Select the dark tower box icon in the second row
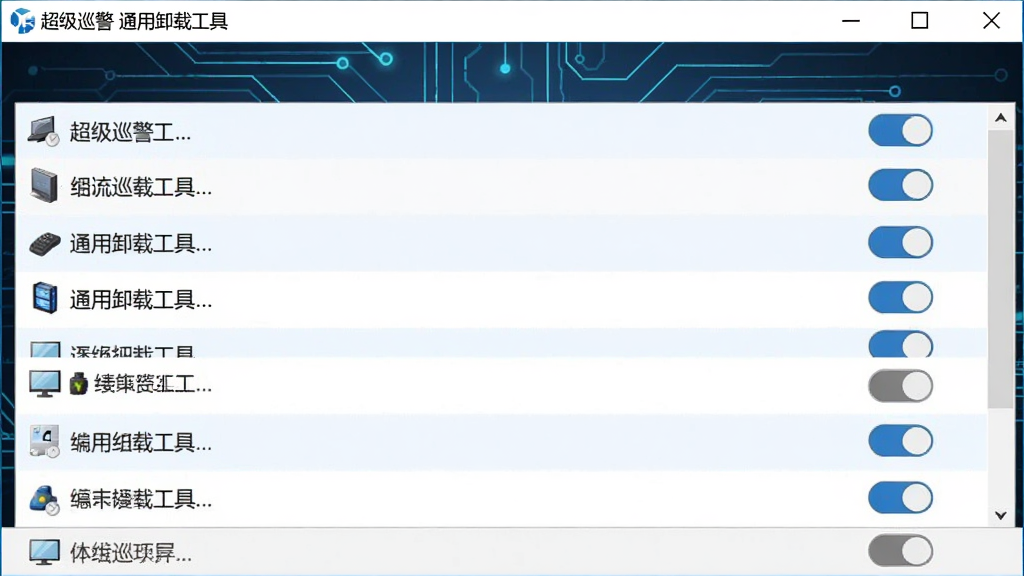This screenshot has height=576, width=1024. tap(44, 185)
